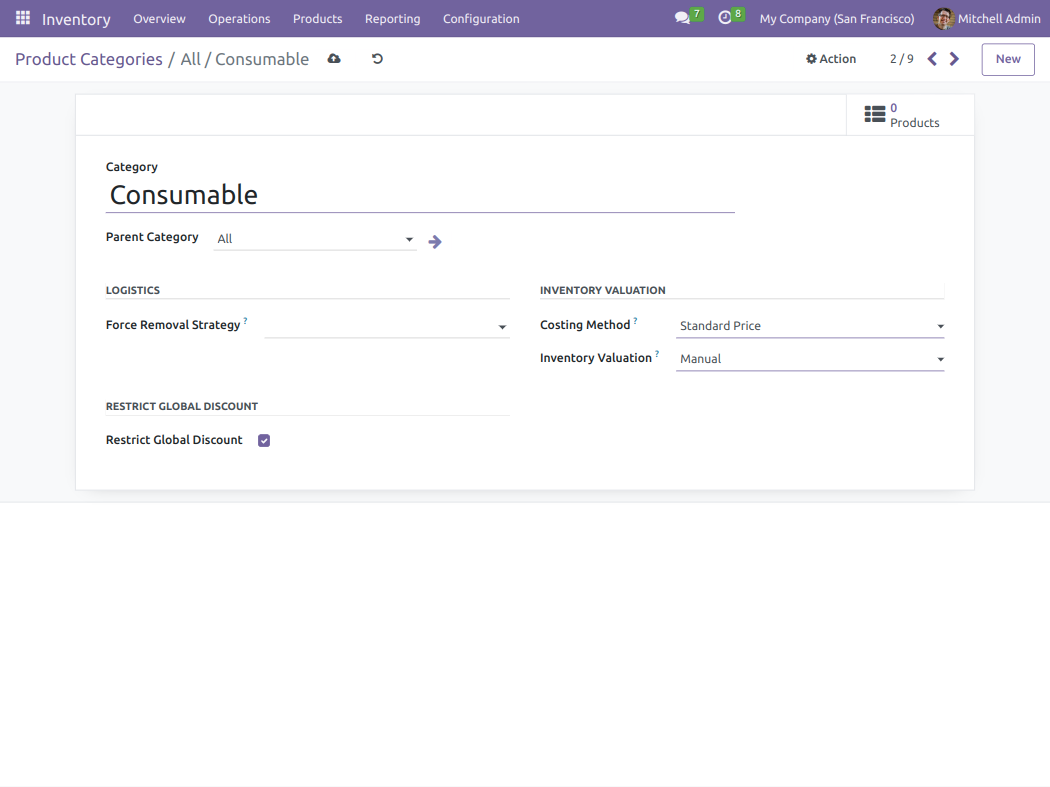Image resolution: width=1050 pixels, height=787 pixels.
Task: Switch to the Reporting menu
Action: tap(392, 18)
